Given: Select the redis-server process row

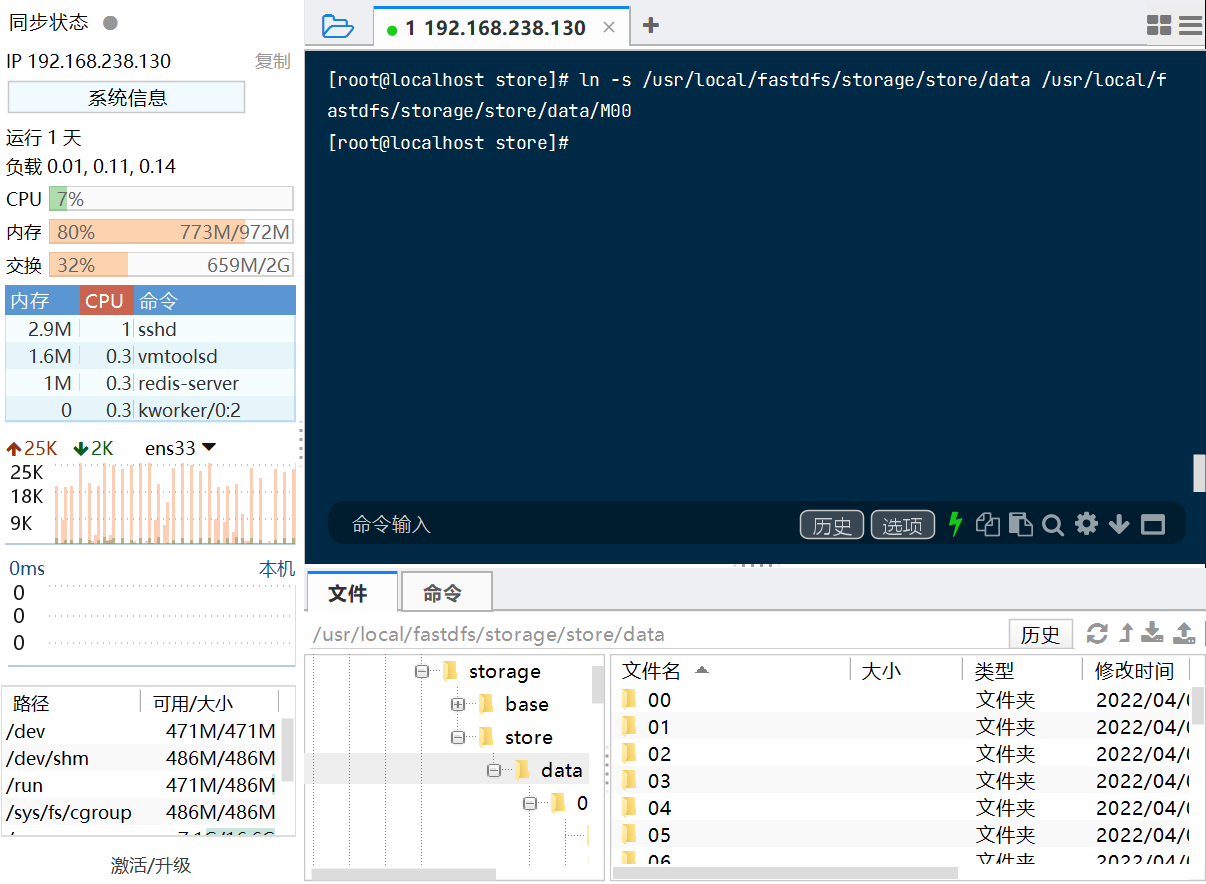Looking at the screenshot, I should point(151,383).
